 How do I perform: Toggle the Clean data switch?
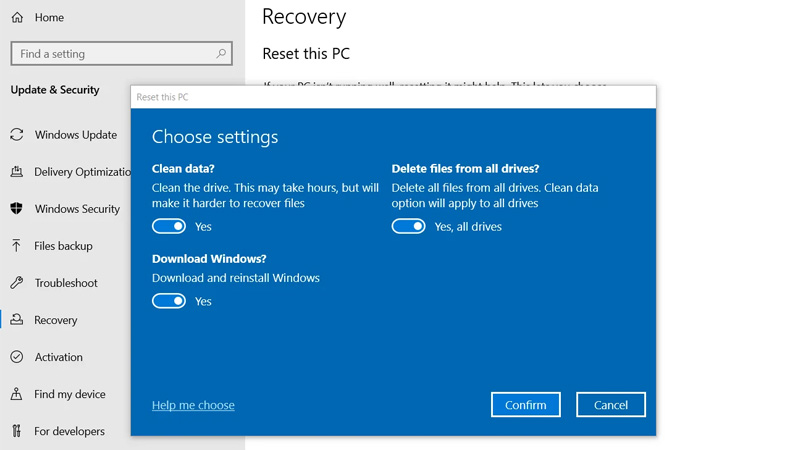[x=169, y=226]
